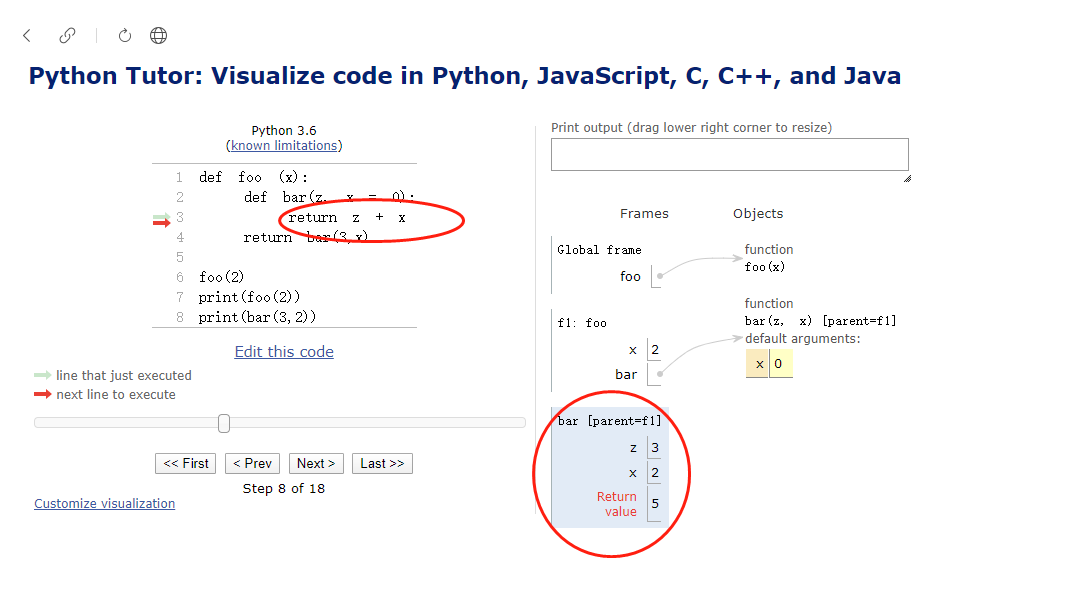Click line number 5 in code gutter
The height and width of the screenshot is (605, 1067).
[180, 257]
